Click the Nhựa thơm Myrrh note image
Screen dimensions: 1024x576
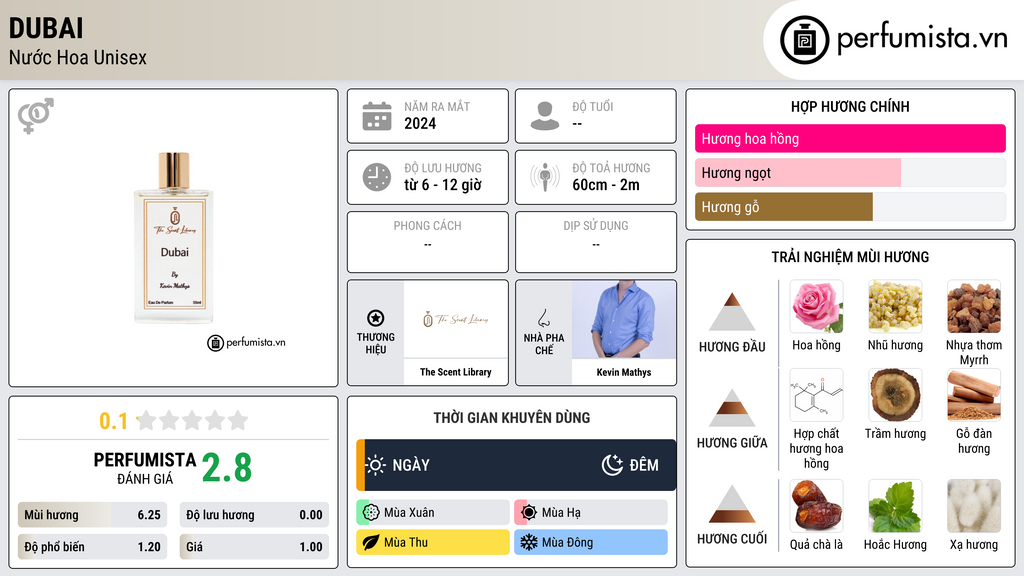(974, 306)
